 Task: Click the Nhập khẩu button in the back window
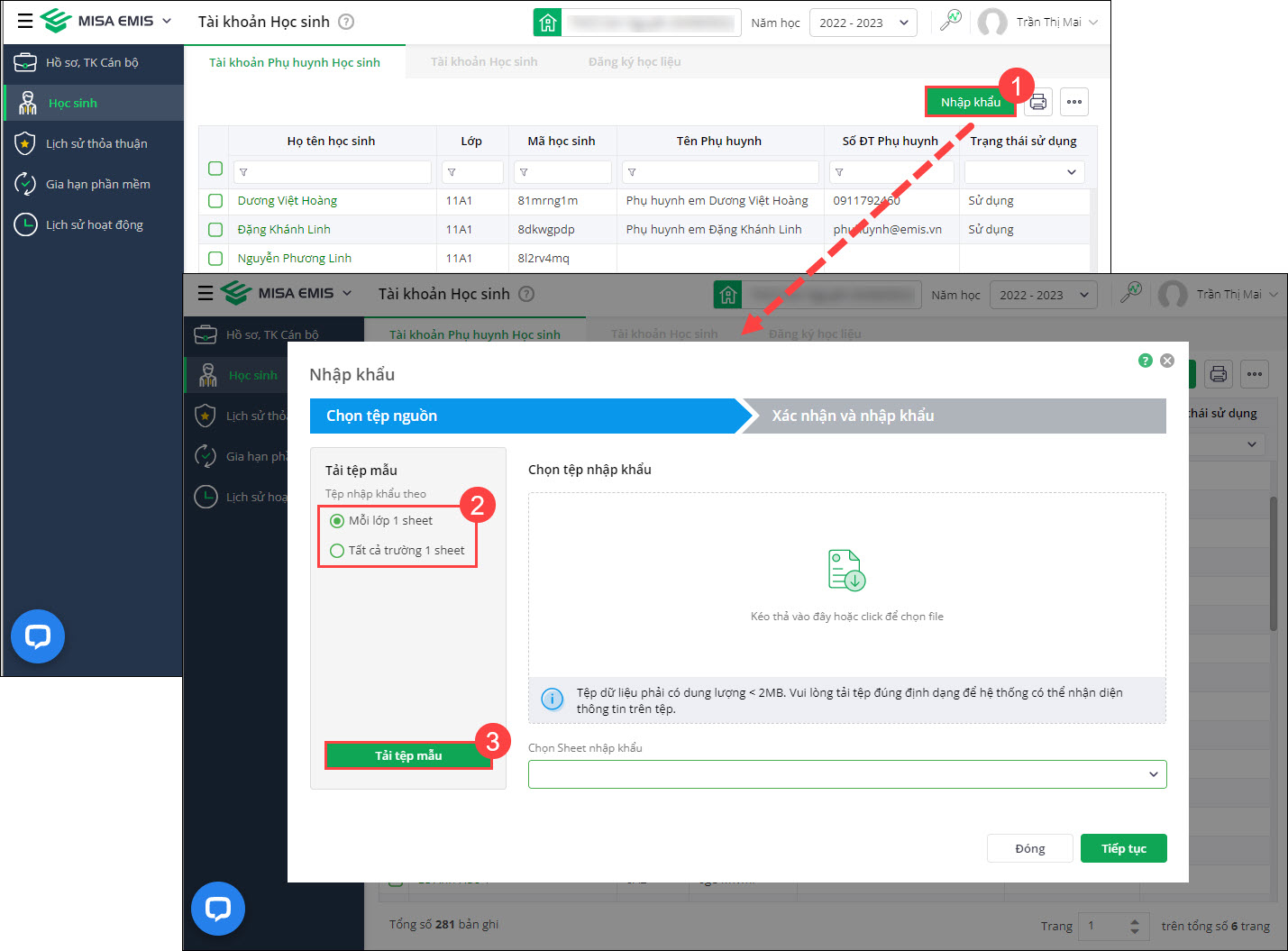click(x=971, y=102)
